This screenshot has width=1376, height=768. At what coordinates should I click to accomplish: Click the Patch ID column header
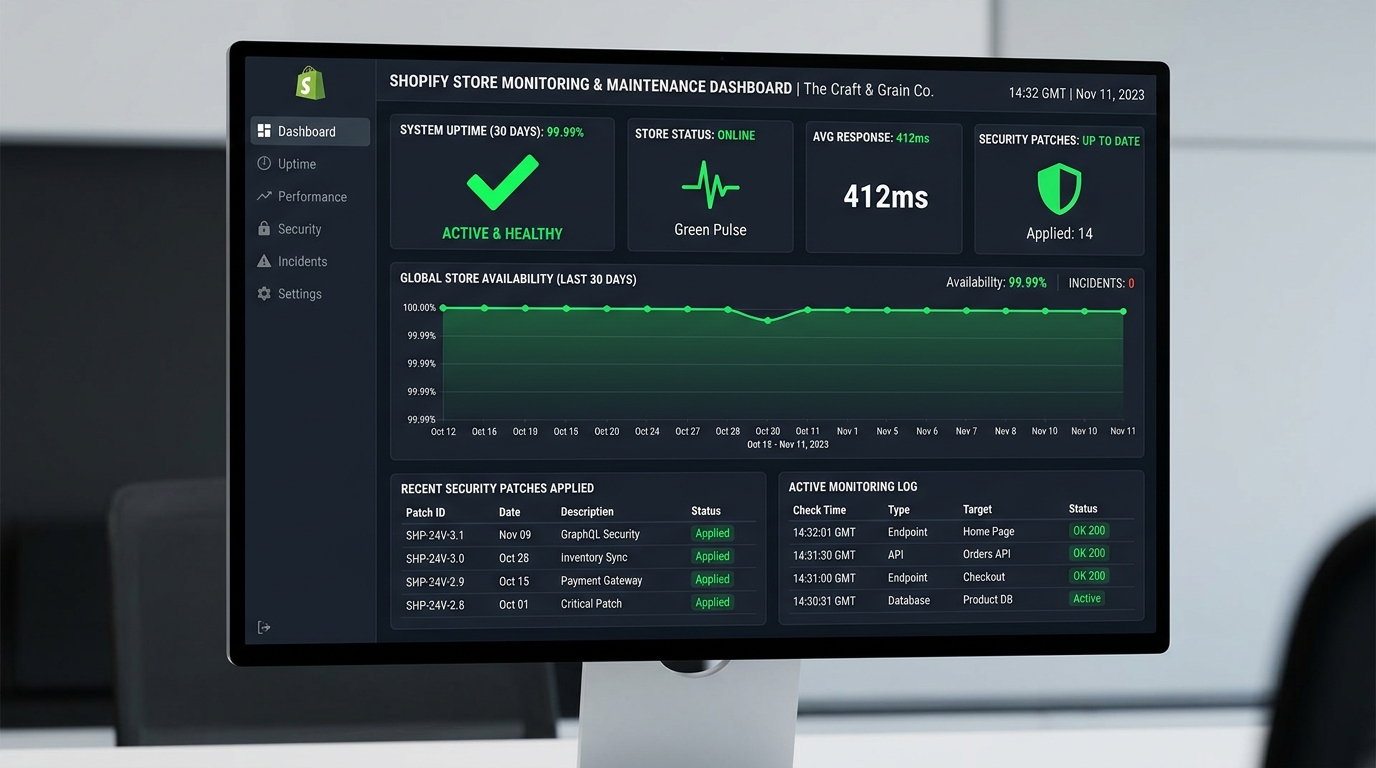[426, 512]
